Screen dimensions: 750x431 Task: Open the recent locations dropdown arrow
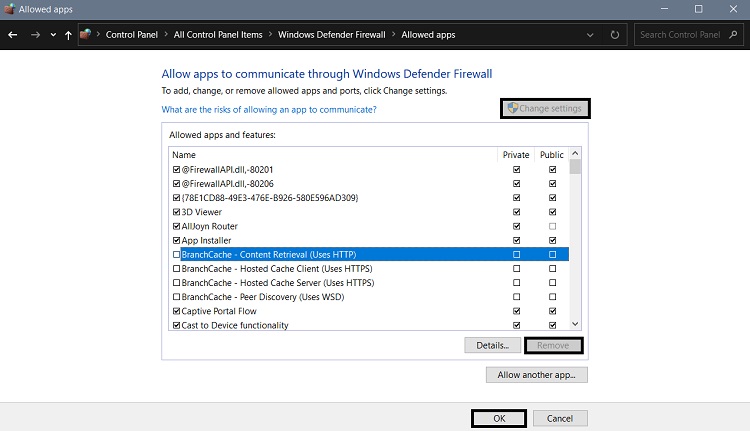[x=52, y=35]
